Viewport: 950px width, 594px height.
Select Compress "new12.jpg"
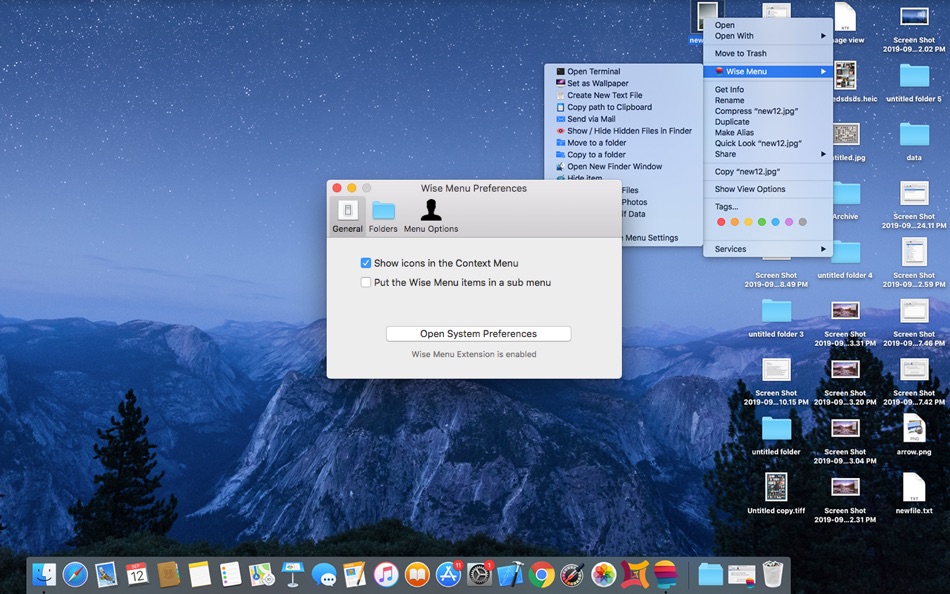(x=768, y=111)
